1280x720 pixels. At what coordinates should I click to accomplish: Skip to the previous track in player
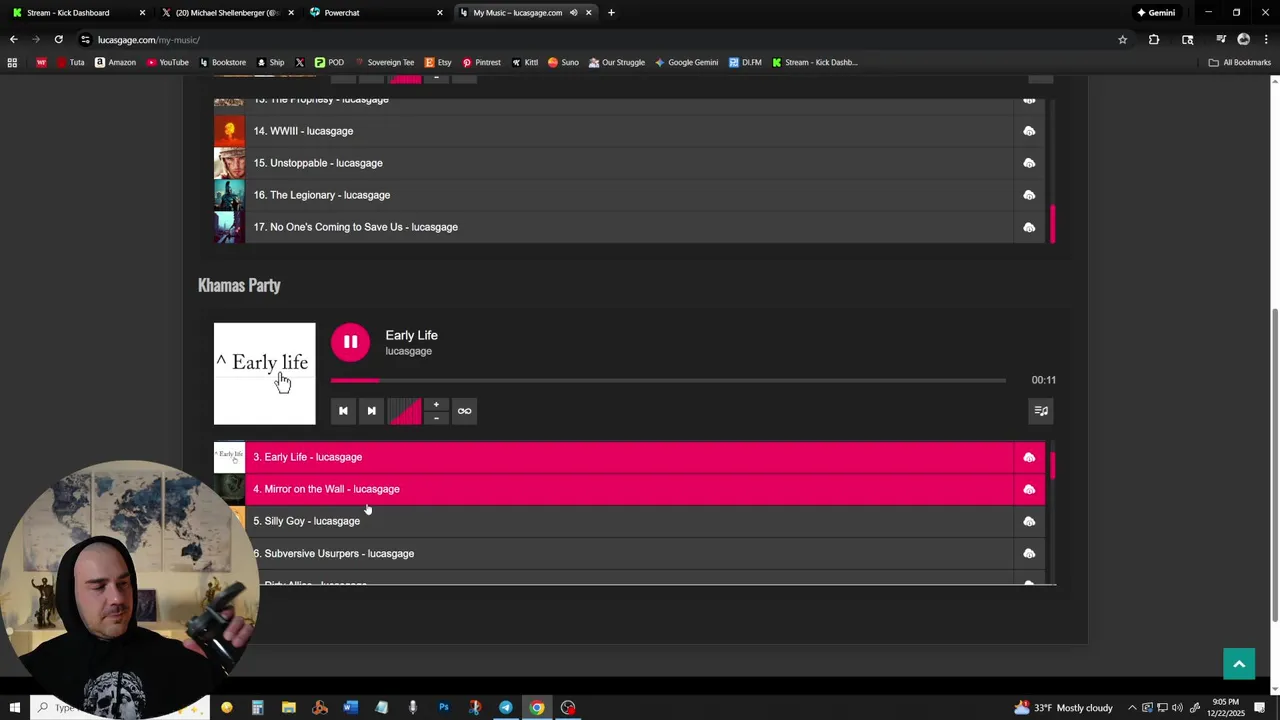click(343, 411)
